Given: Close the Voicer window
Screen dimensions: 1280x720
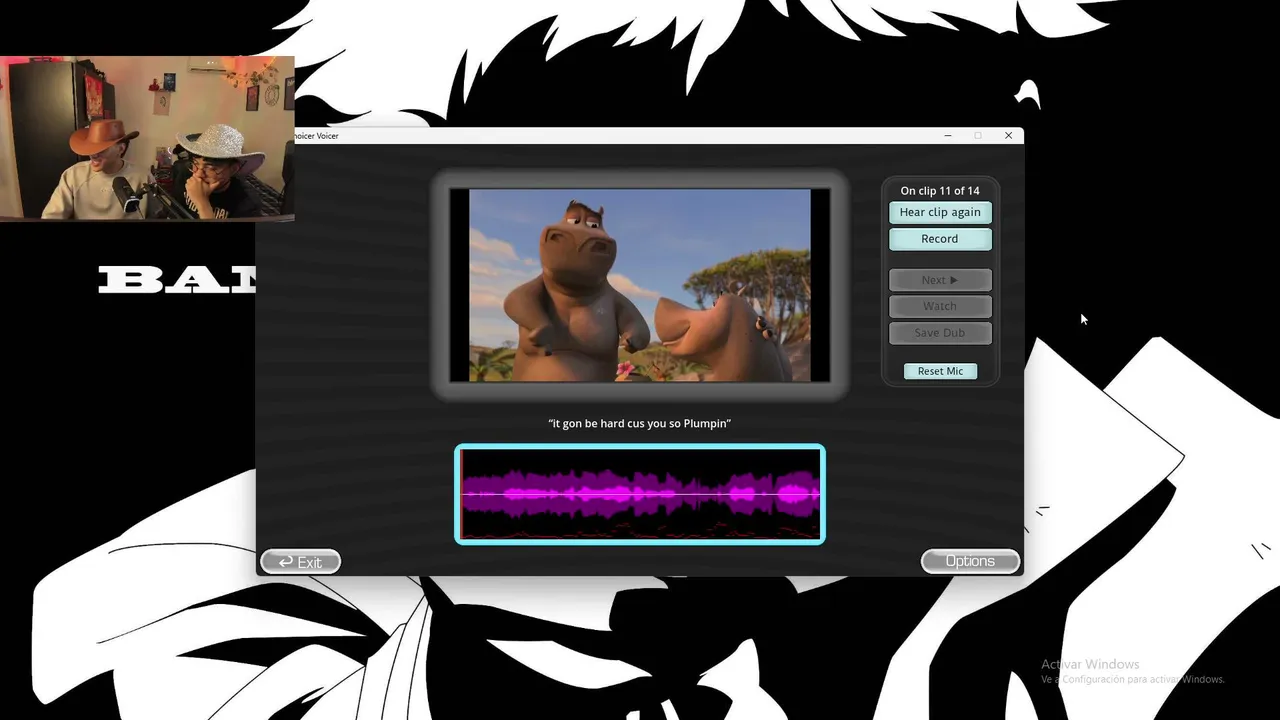Looking at the screenshot, I should point(1008,135).
